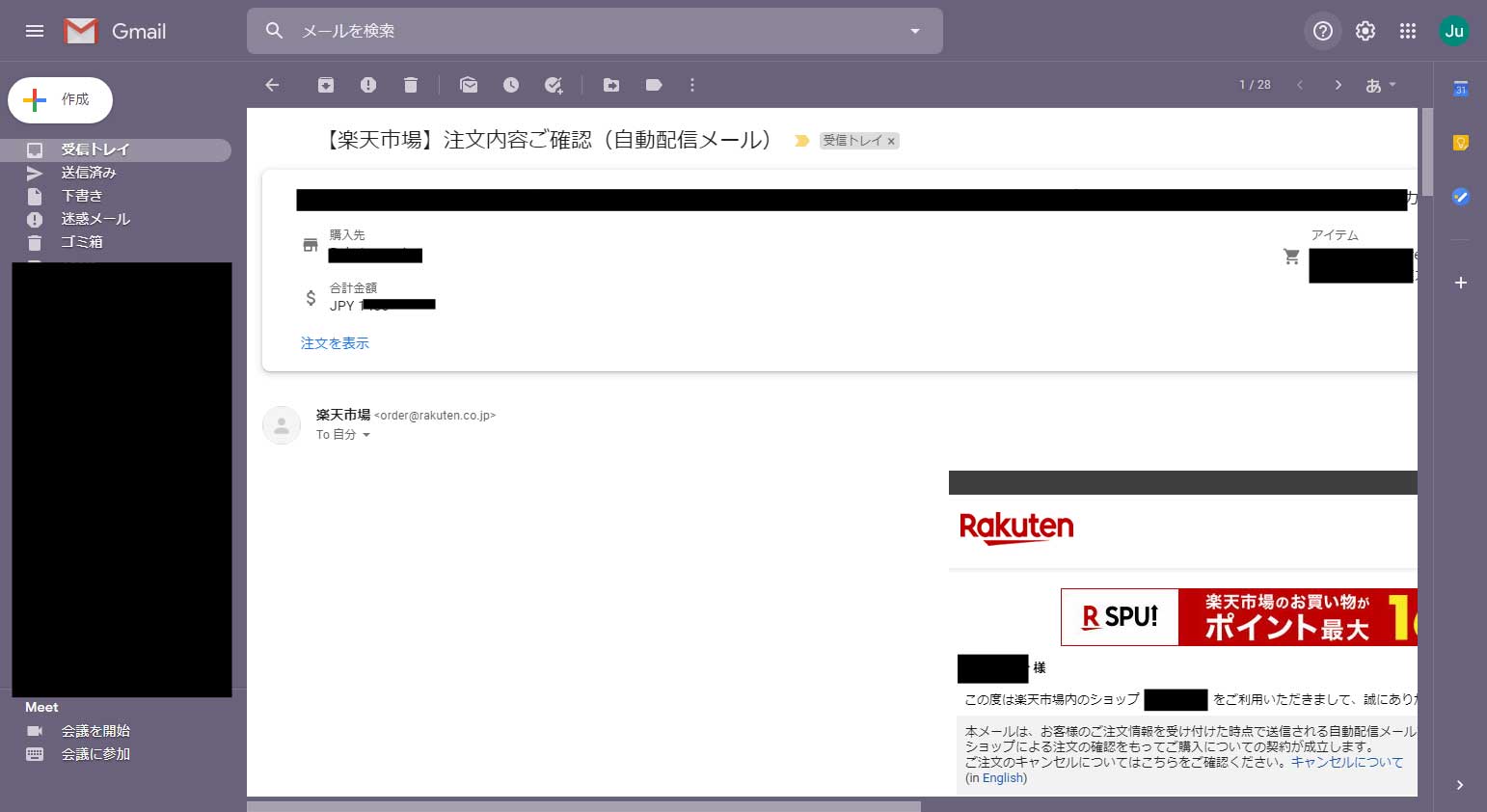Open the あ input tools dropdown
Screen dimensions: 1487x812
click(1381, 85)
